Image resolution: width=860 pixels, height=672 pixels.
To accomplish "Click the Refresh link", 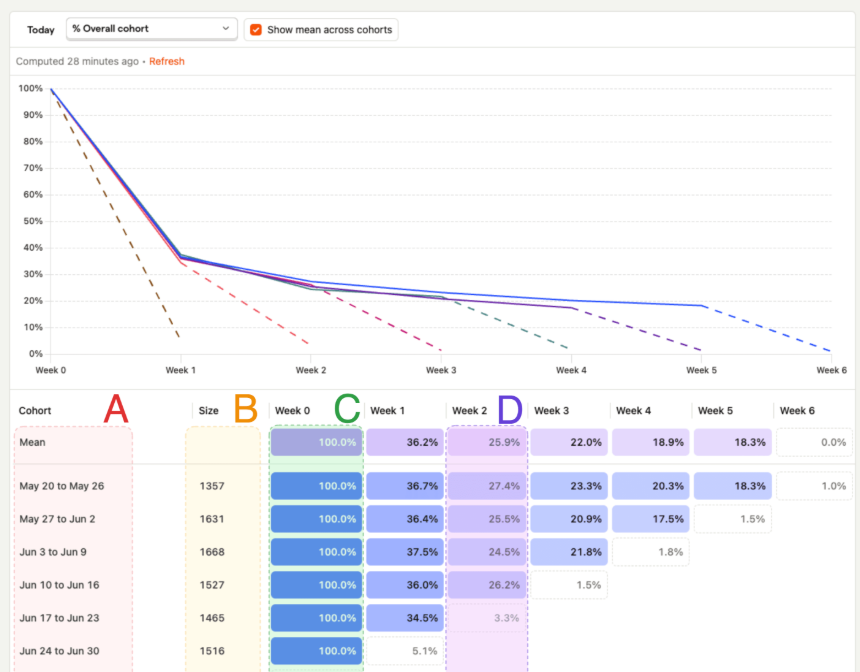I will point(167,62).
